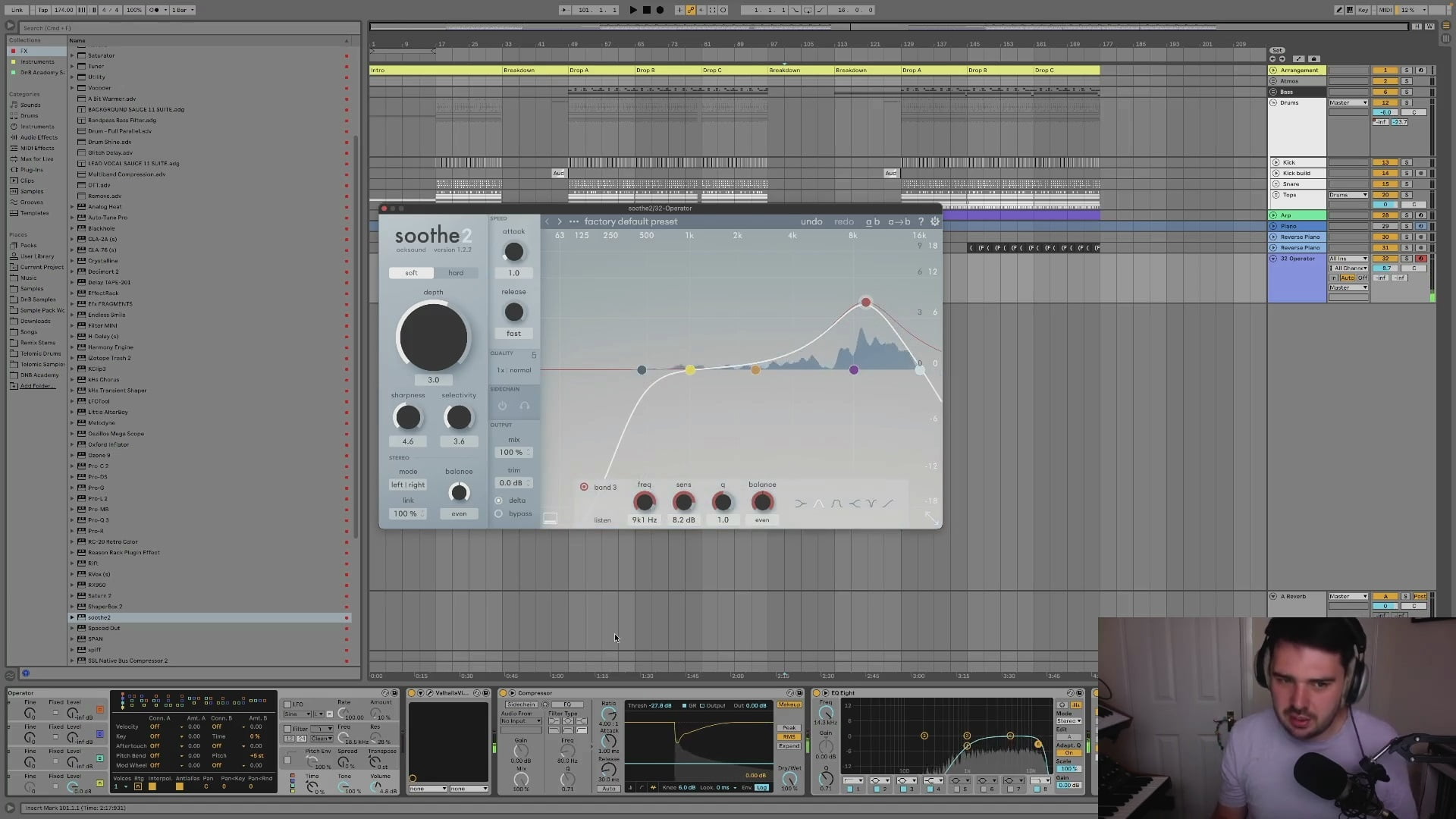The image size is (1456, 819).
Task: Select soft mode in soothe2
Action: [x=411, y=273]
